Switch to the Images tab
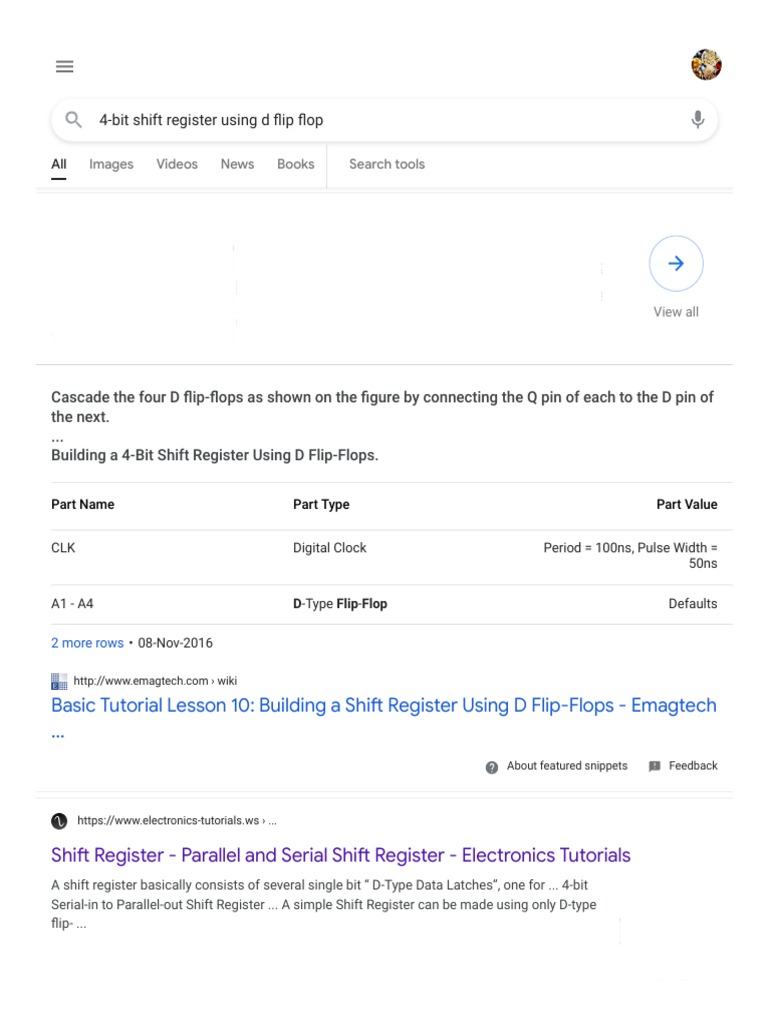768x1024 pixels. point(111,164)
